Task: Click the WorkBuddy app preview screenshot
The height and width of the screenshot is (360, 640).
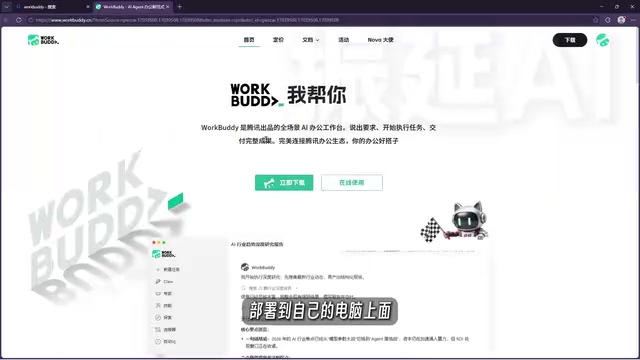Action: [320, 297]
